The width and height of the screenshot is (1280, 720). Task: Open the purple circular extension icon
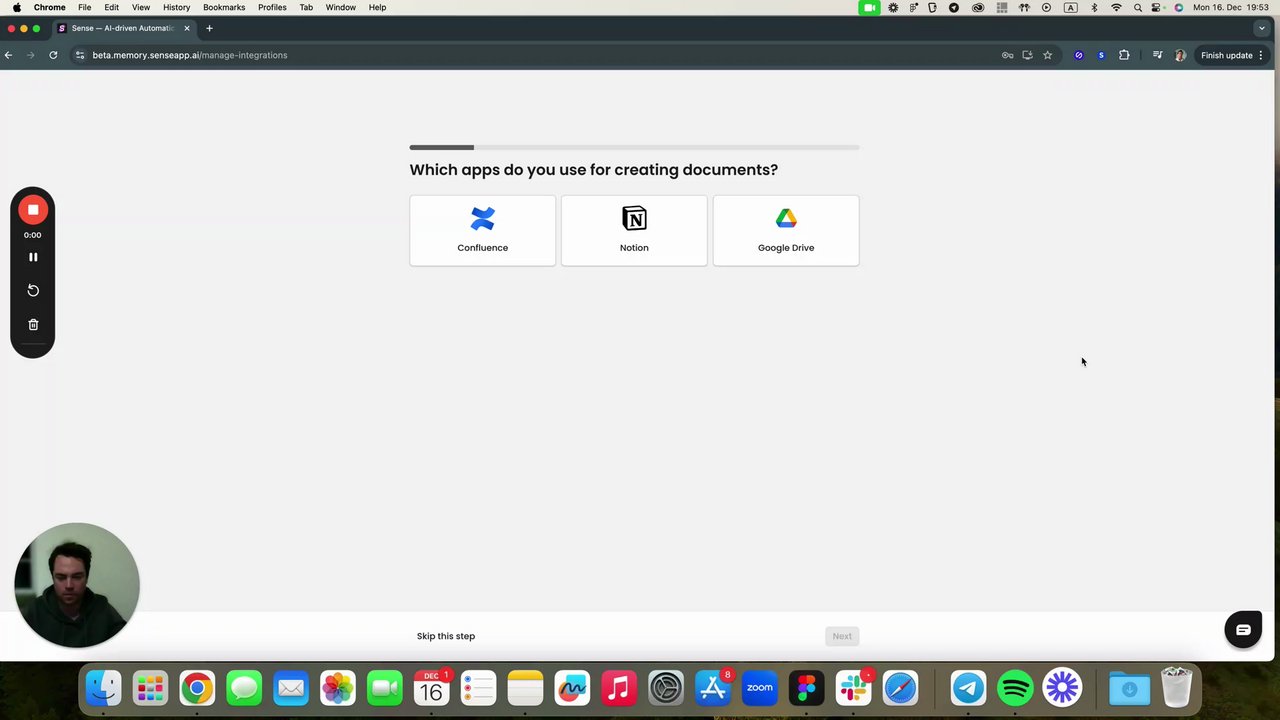pos(1078,55)
